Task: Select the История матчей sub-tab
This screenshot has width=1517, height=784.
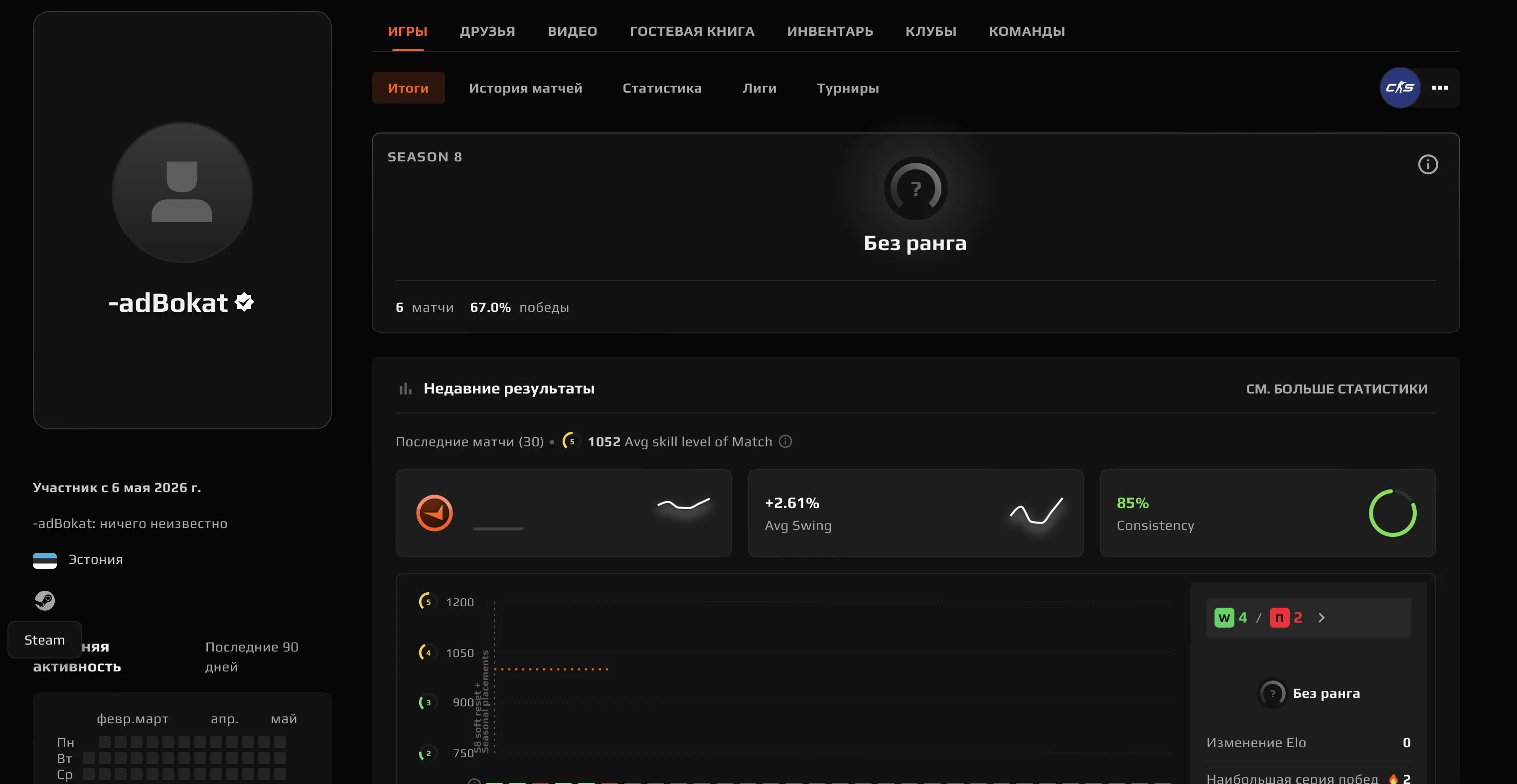Action: click(x=525, y=88)
